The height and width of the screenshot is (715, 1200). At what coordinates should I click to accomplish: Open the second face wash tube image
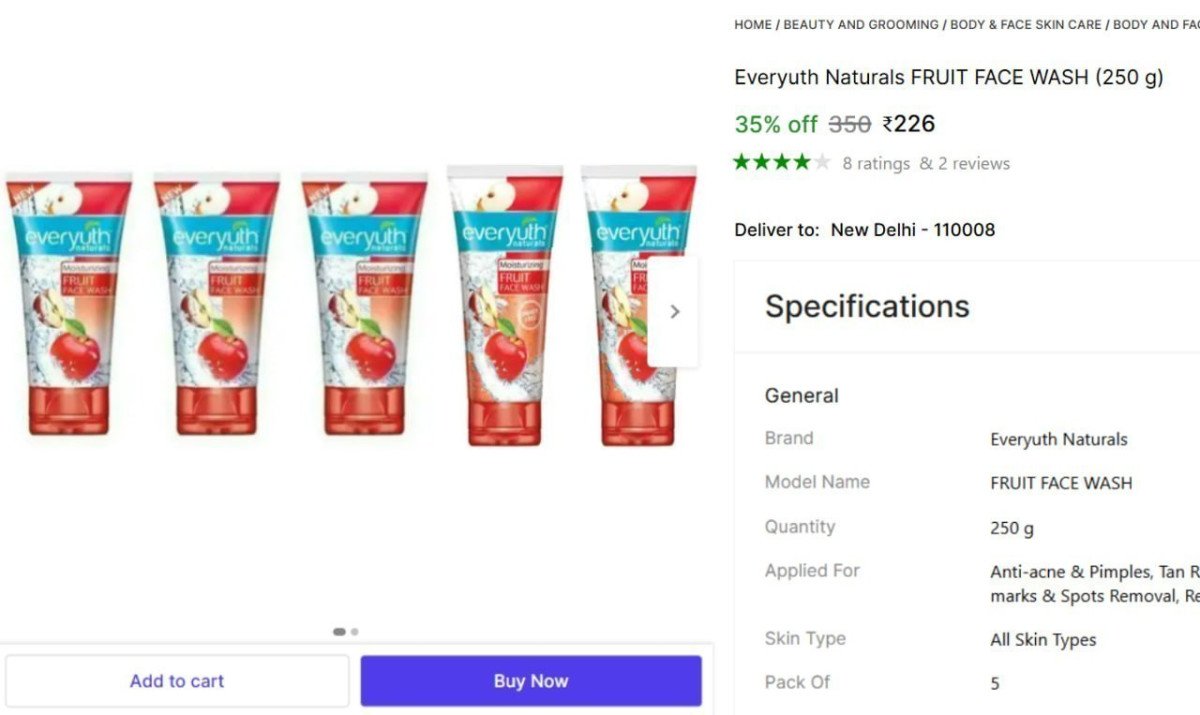pyautogui.click(x=216, y=305)
